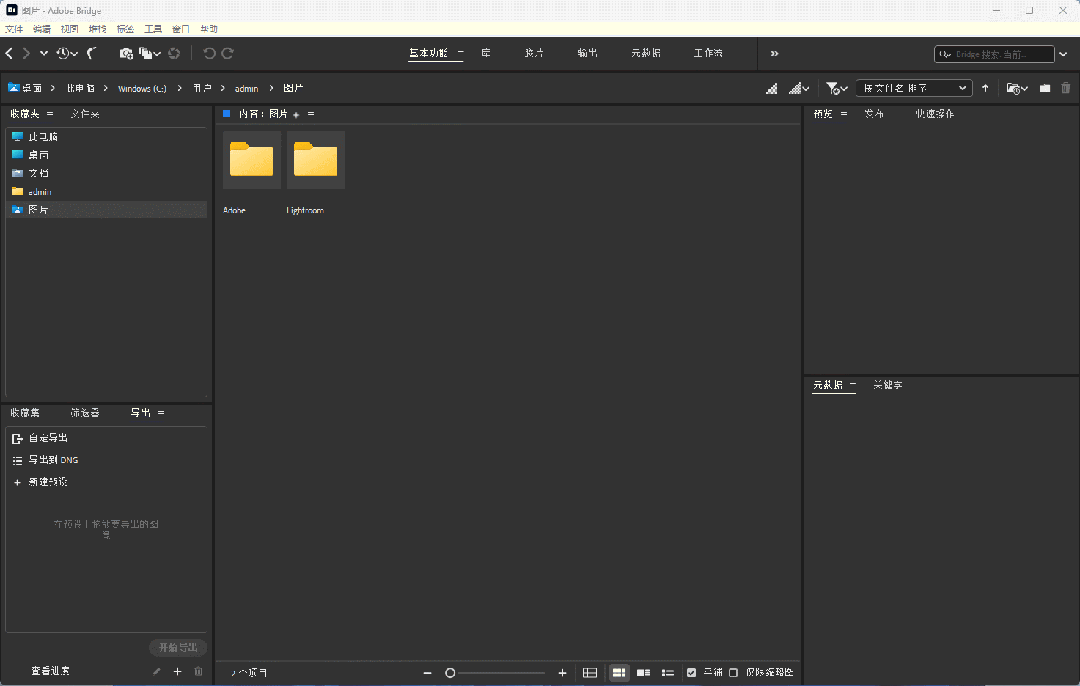Click the rotate clockwise icon
The image size is (1080, 686).
[x=228, y=52]
